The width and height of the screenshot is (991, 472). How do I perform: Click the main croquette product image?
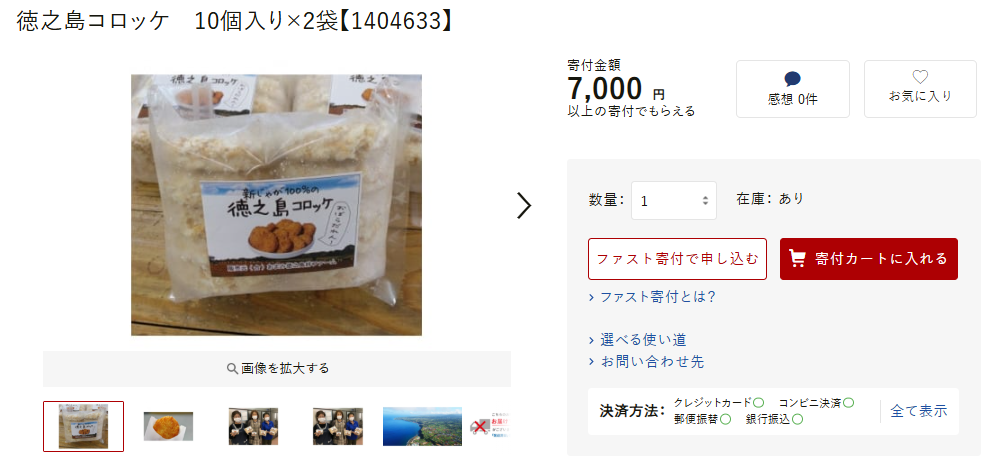[x=276, y=205]
